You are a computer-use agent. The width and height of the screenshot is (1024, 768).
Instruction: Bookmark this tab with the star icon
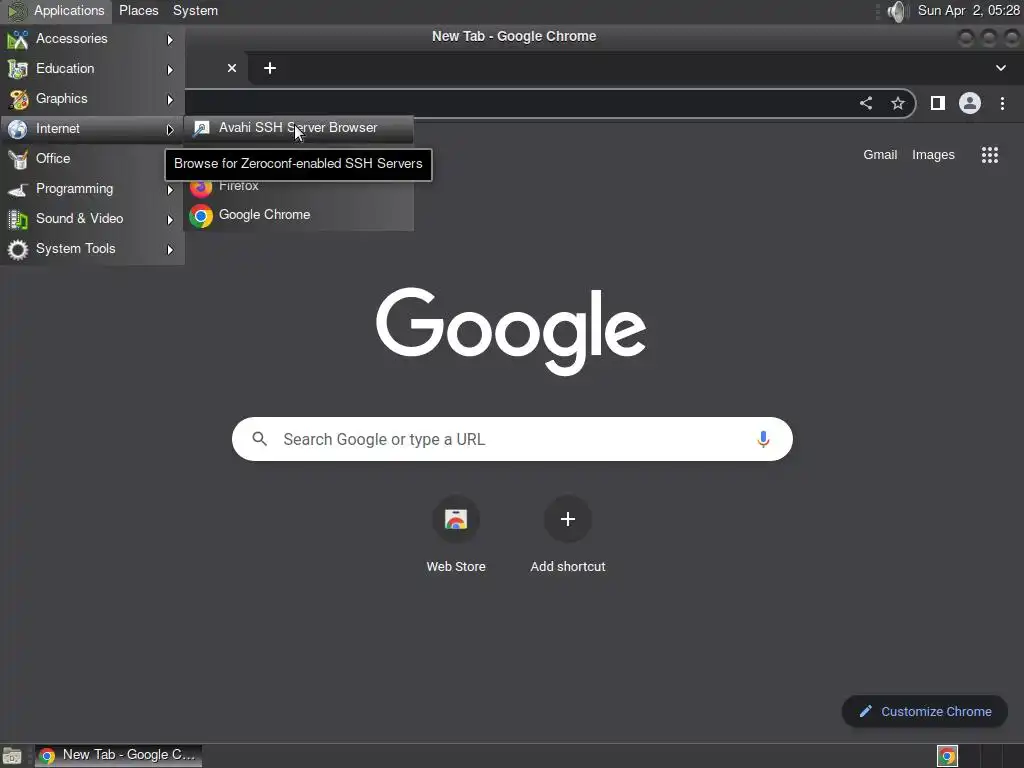point(898,103)
